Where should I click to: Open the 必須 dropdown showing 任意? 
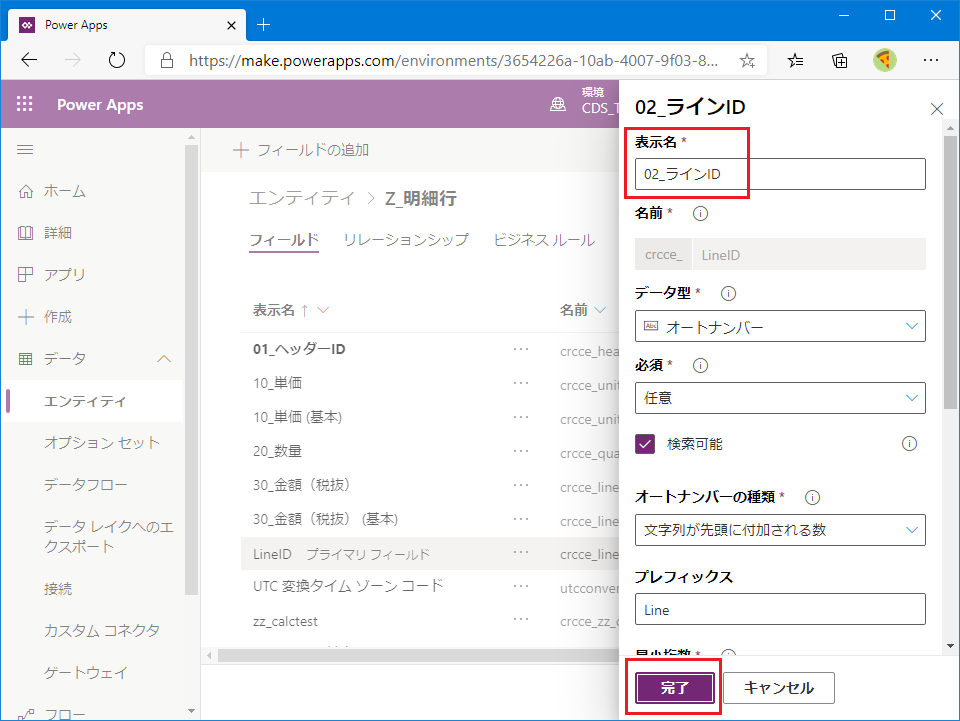point(780,398)
